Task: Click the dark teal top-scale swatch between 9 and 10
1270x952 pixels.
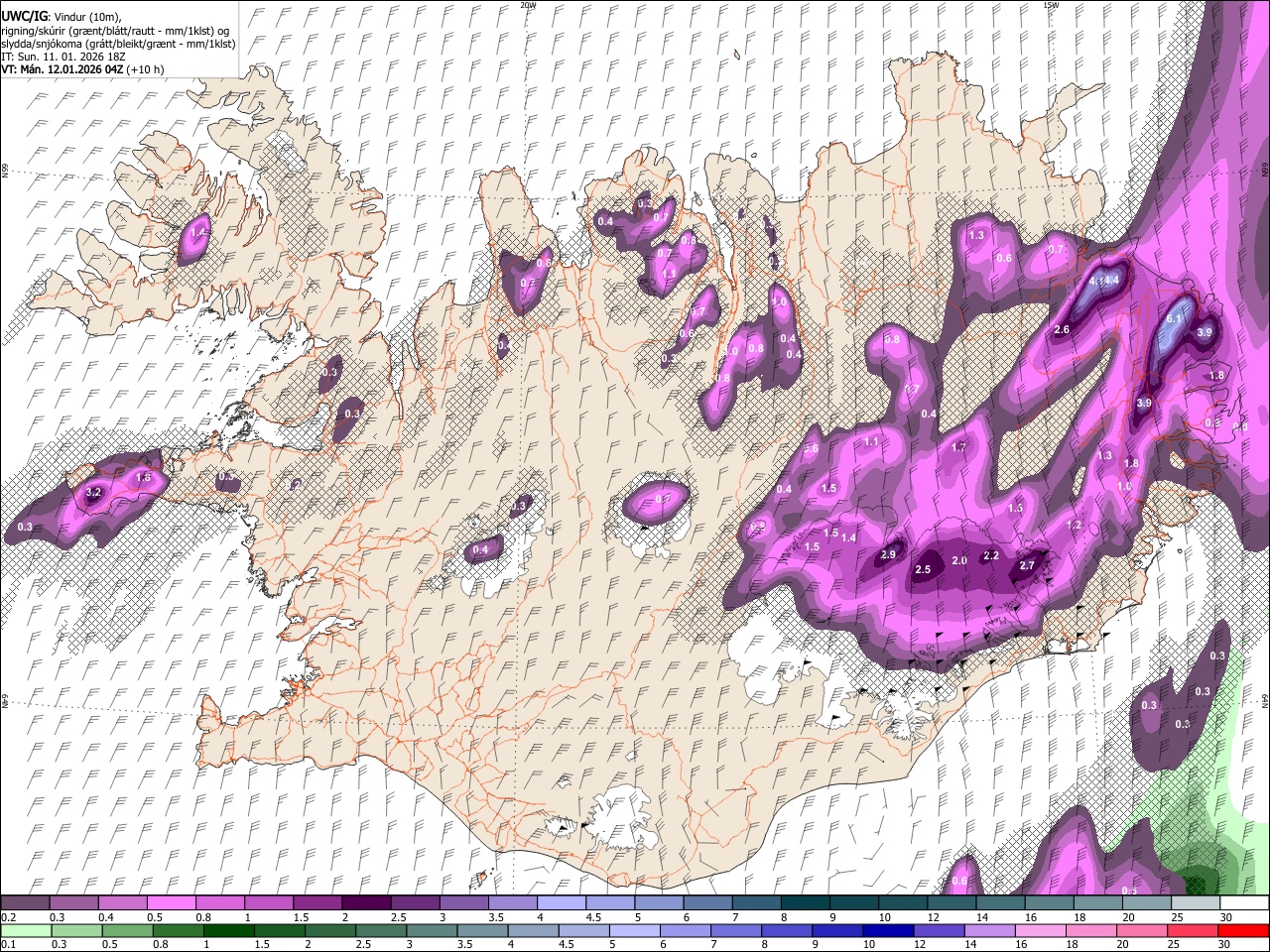Action: coord(853,902)
